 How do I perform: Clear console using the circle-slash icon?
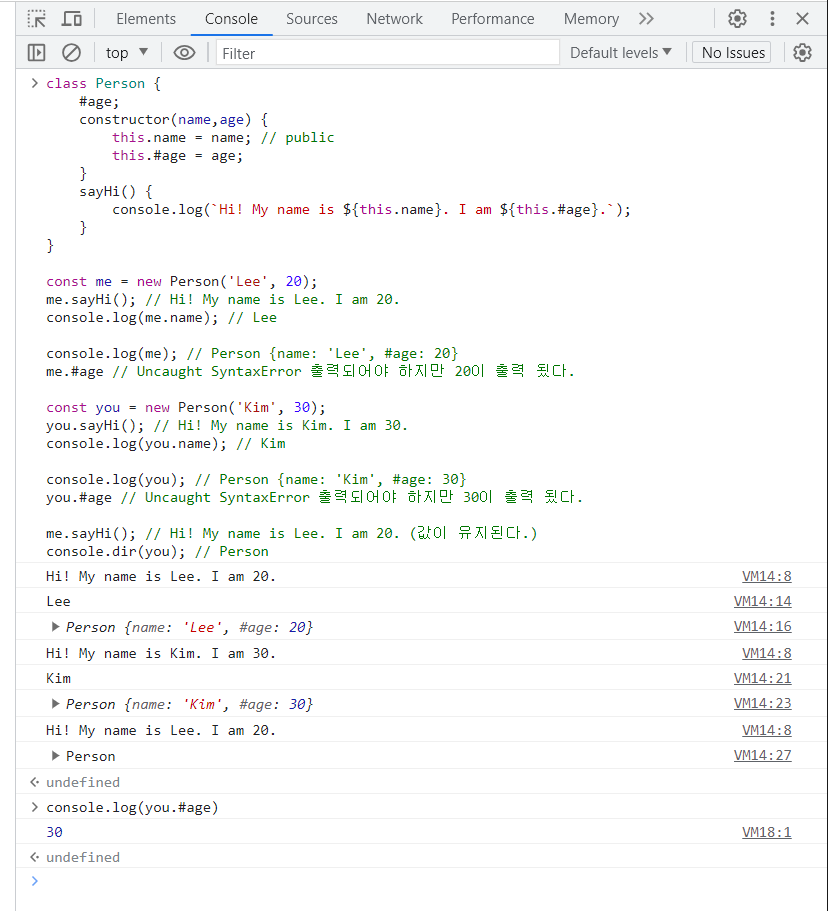click(x=71, y=53)
